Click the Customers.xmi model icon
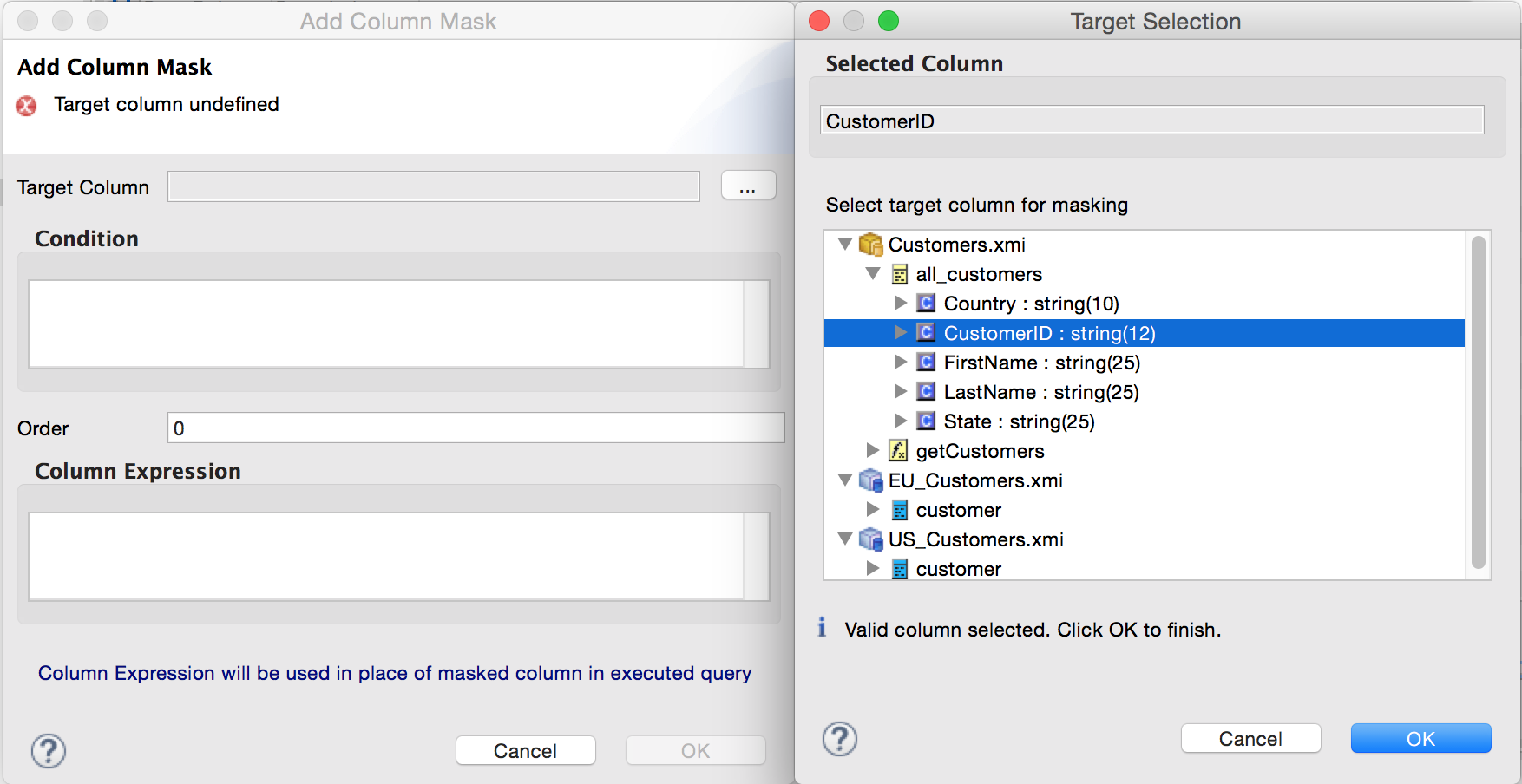This screenshot has height=784, width=1522. (x=870, y=245)
